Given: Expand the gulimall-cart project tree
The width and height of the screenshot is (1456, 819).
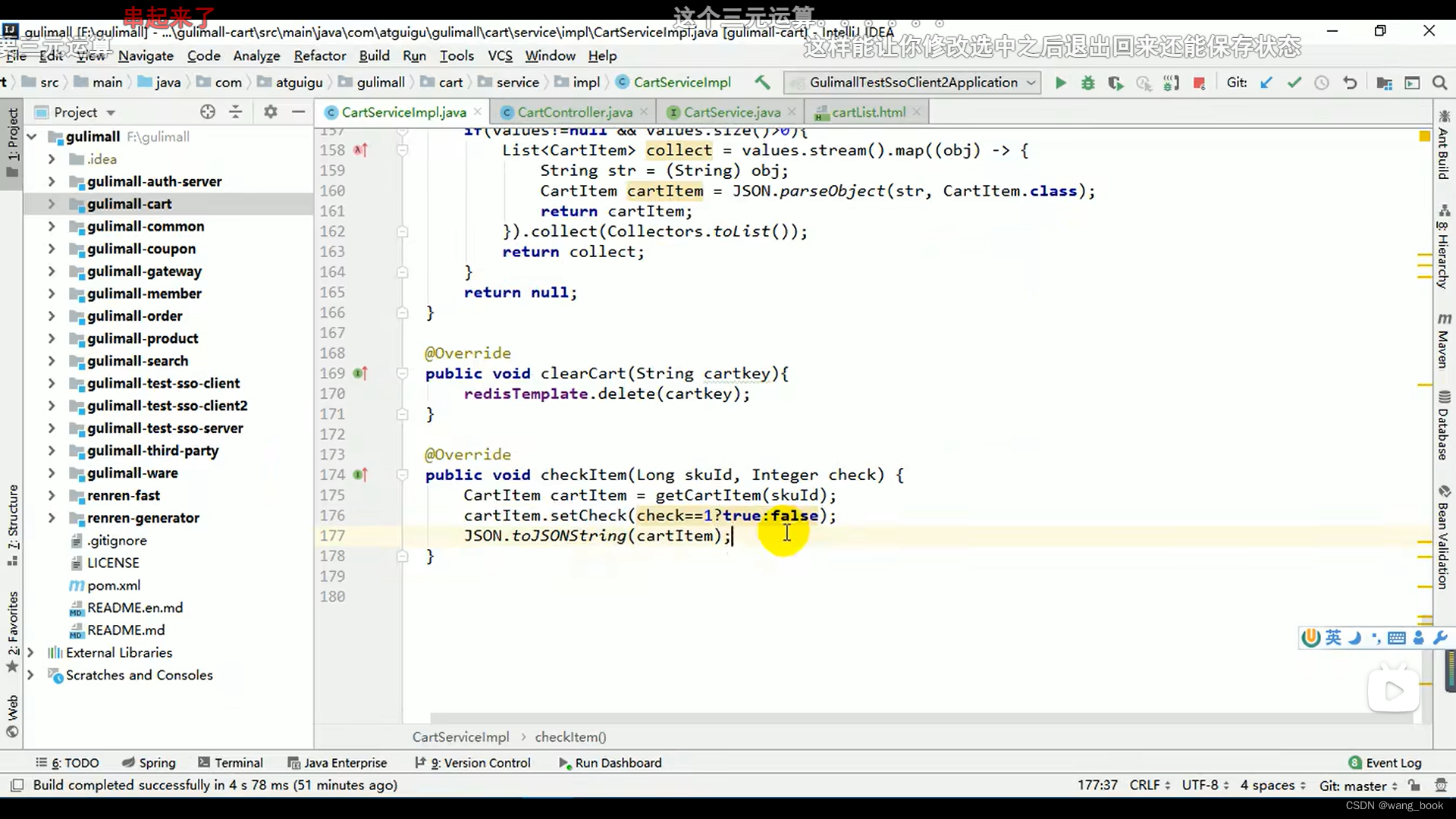Looking at the screenshot, I should click(x=50, y=203).
